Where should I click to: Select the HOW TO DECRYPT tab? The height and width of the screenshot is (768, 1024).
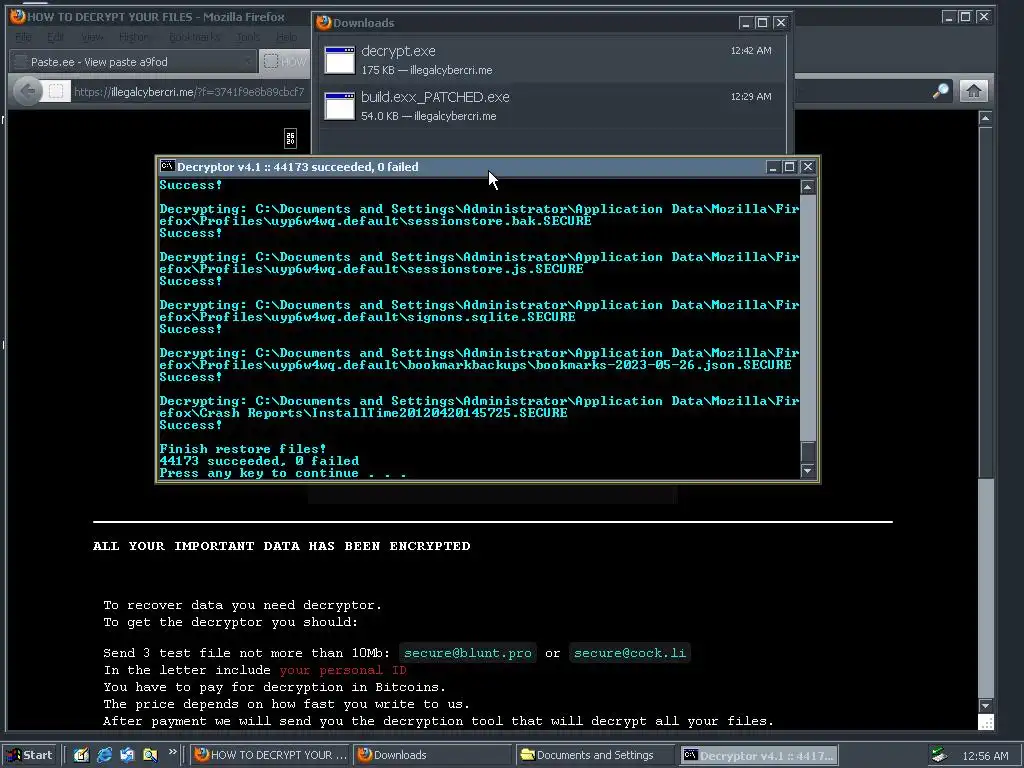point(284,61)
